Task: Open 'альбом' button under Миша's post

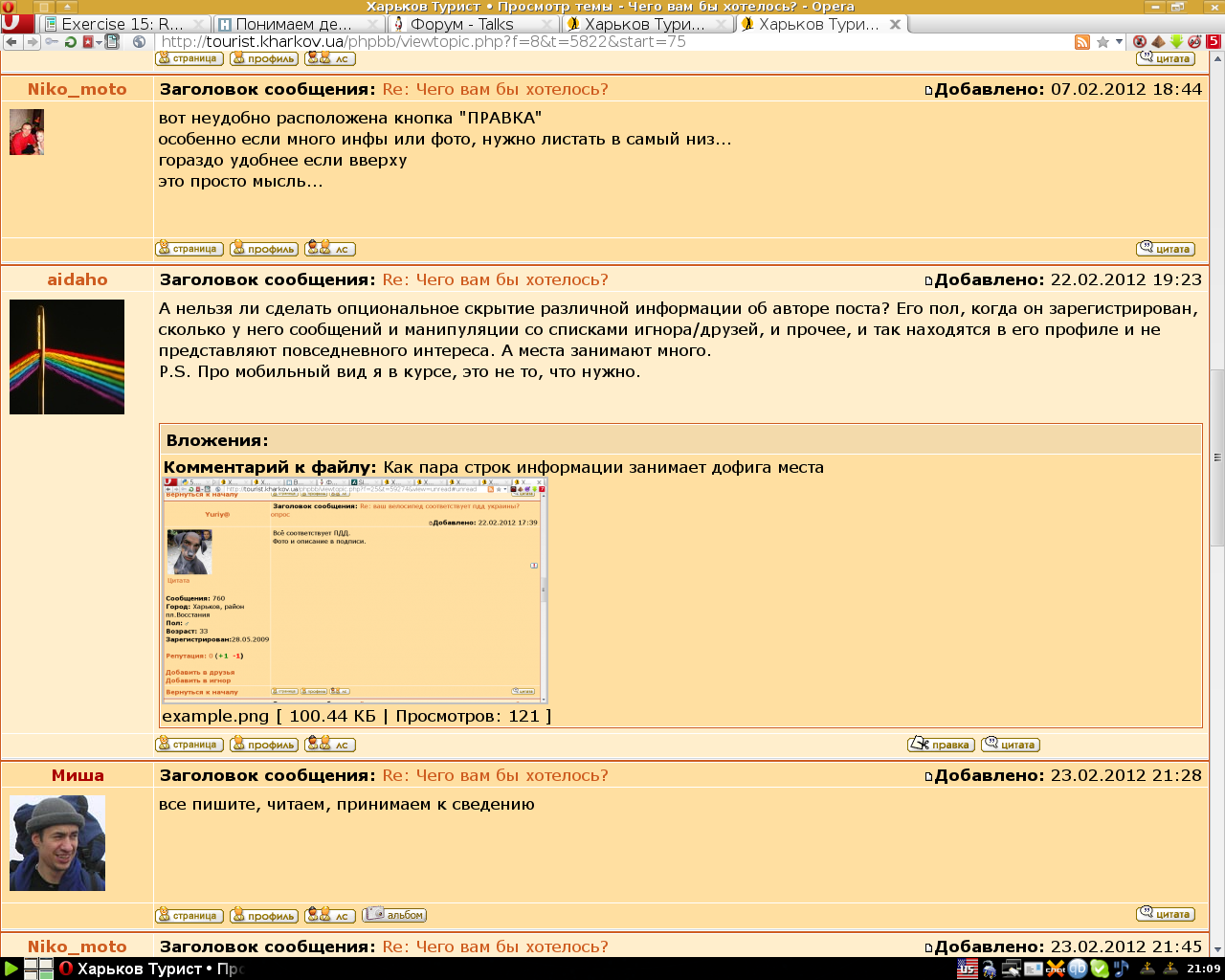Action: [394, 916]
